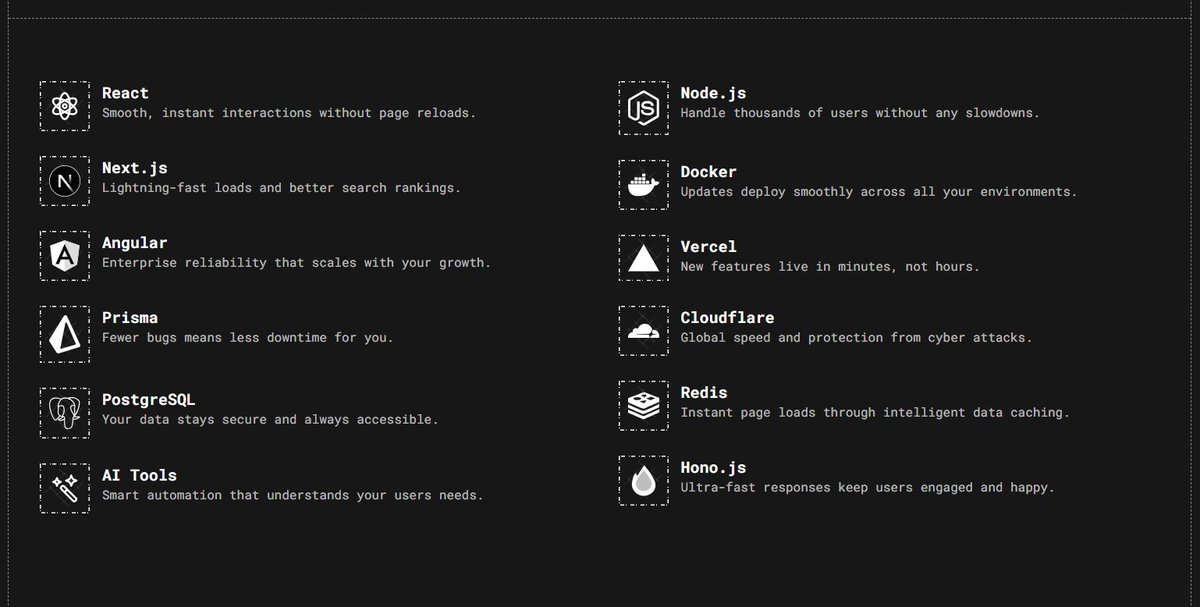The image size is (1200, 607).
Task: Click the Angular shield icon
Action: 64,256
